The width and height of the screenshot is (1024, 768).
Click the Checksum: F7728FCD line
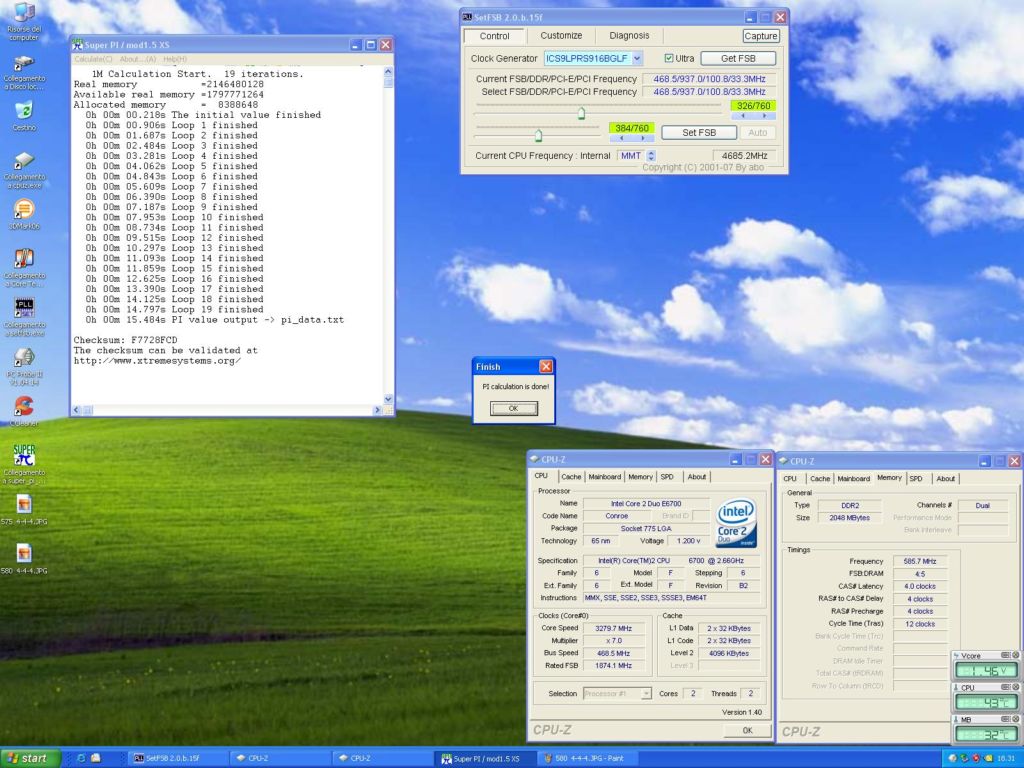pos(125,340)
